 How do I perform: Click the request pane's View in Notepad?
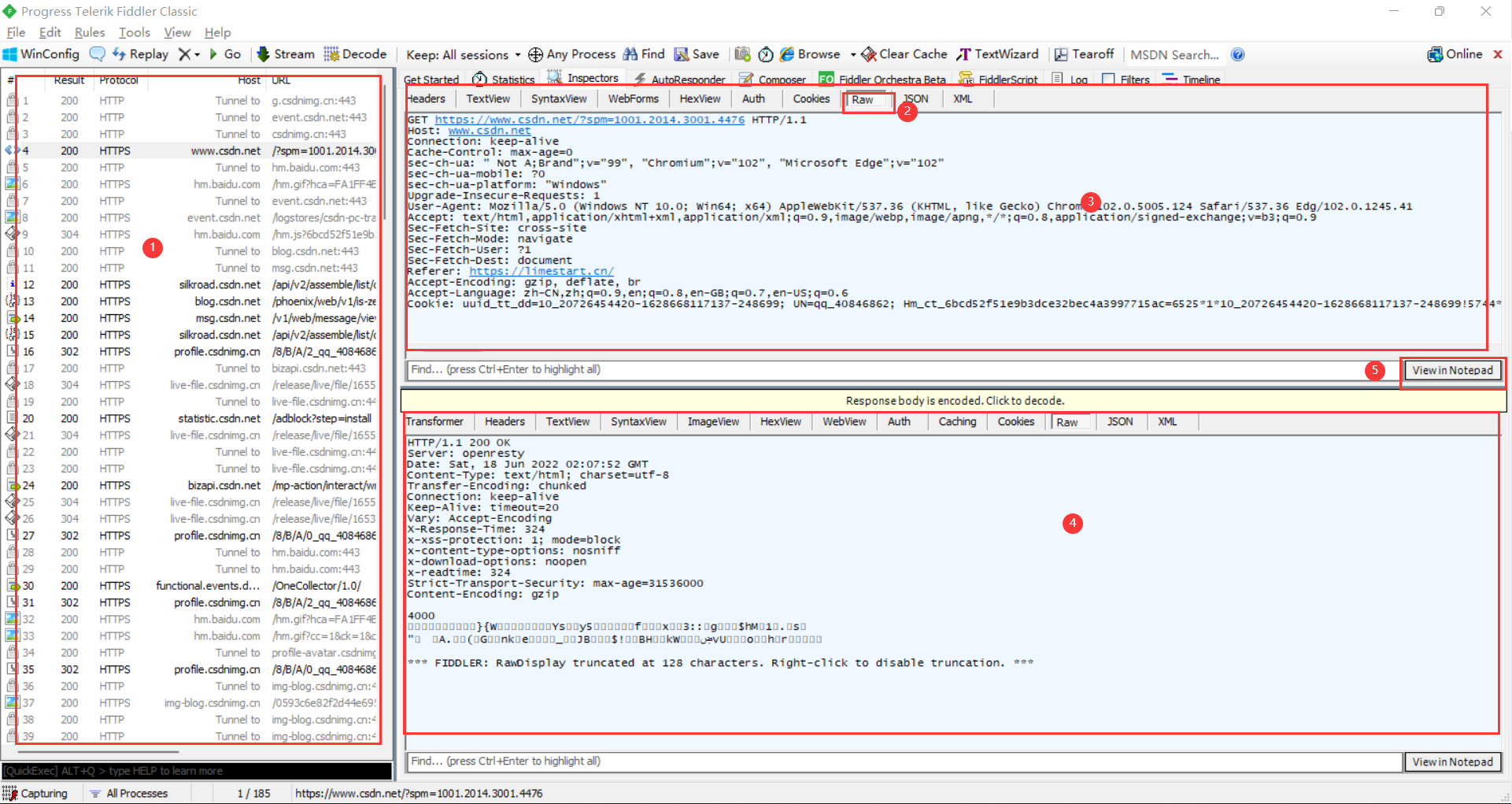point(1452,370)
